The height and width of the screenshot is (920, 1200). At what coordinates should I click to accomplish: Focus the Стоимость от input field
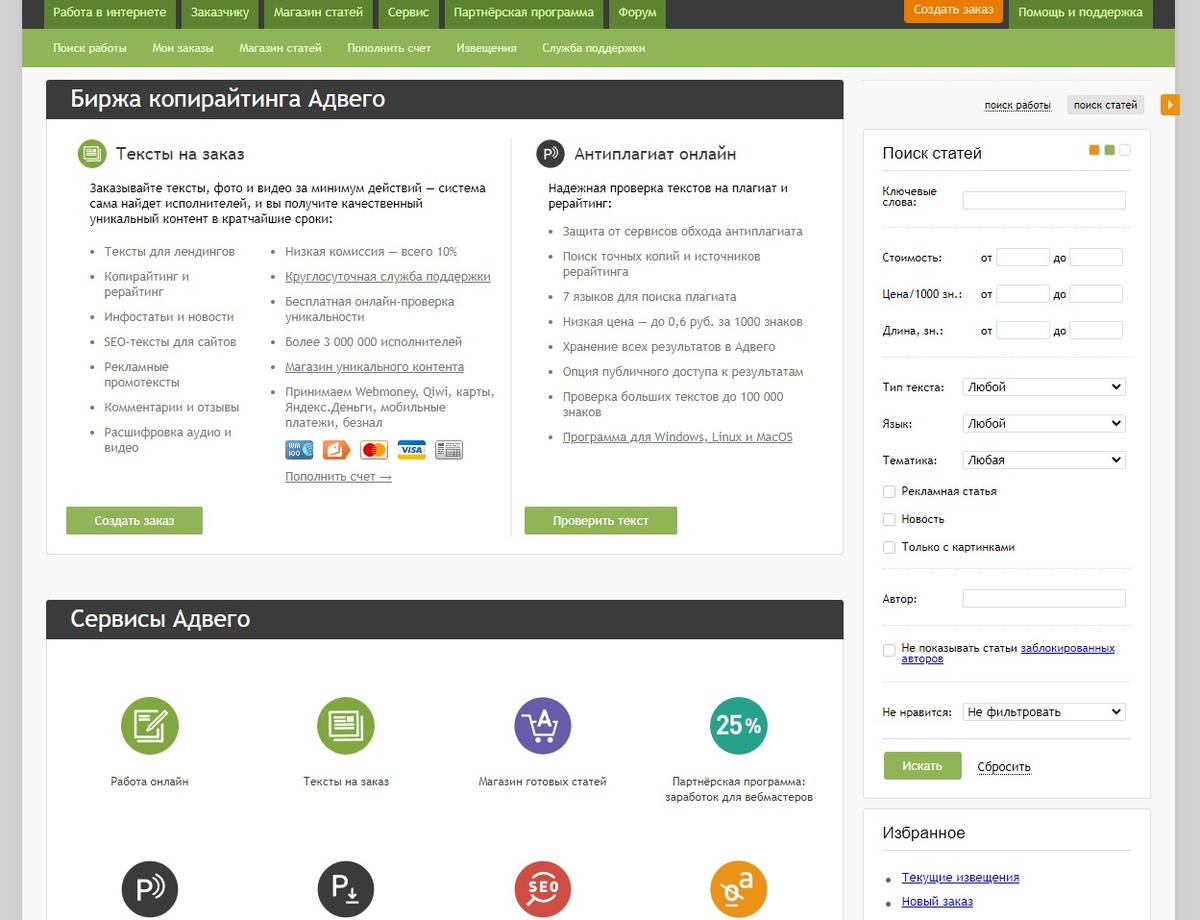click(x=1023, y=257)
